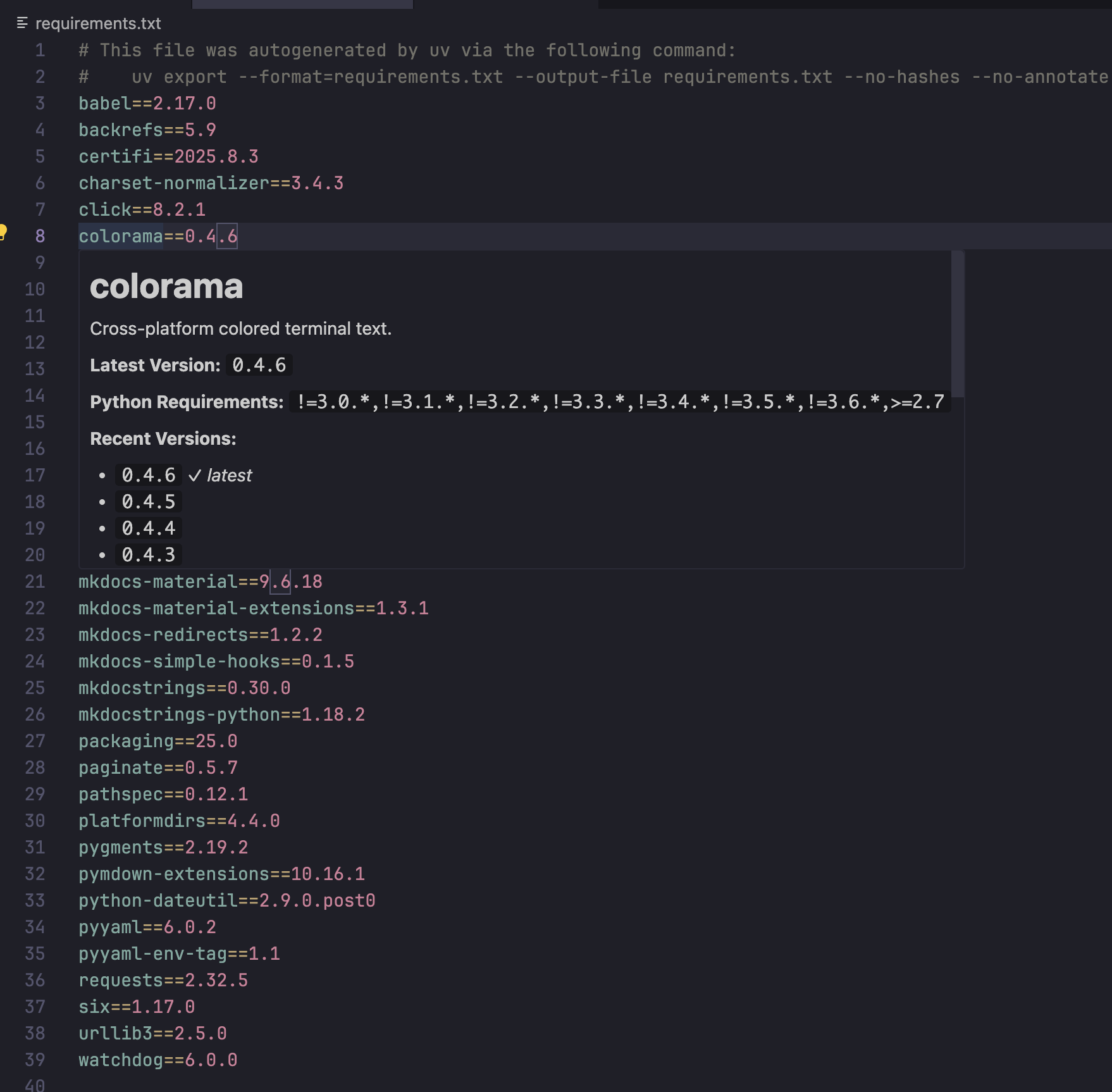Select version 0.4.5 in Recent Versions
The height and width of the screenshot is (1092, 1112).
point(149,502)
